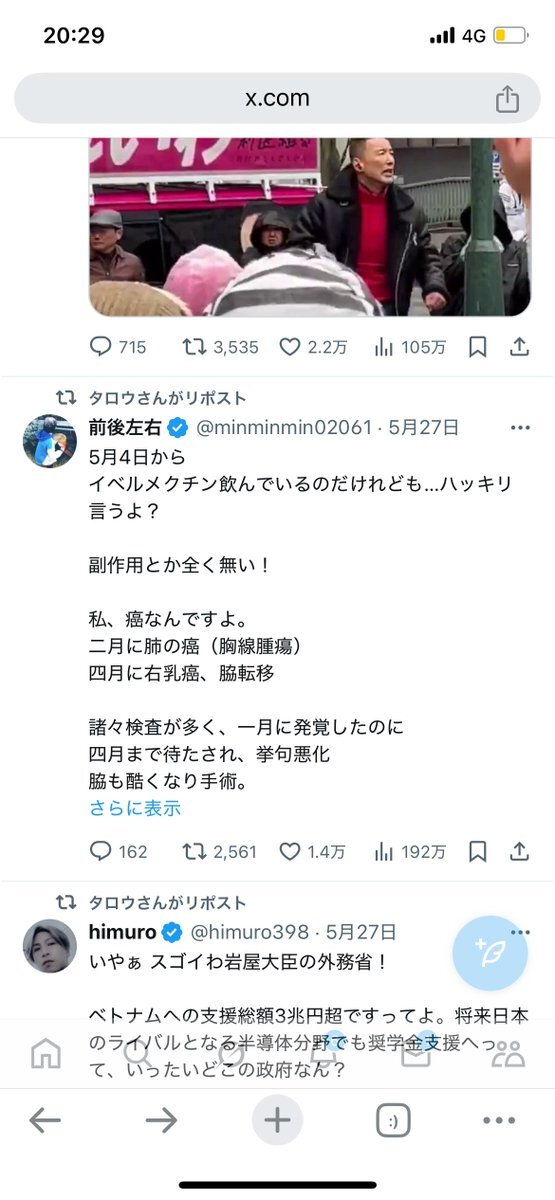This screenshot has height=1200, width=555.
Task: Like the ivermectin tweet with 1.4万 likes
Action: point(290,851)
